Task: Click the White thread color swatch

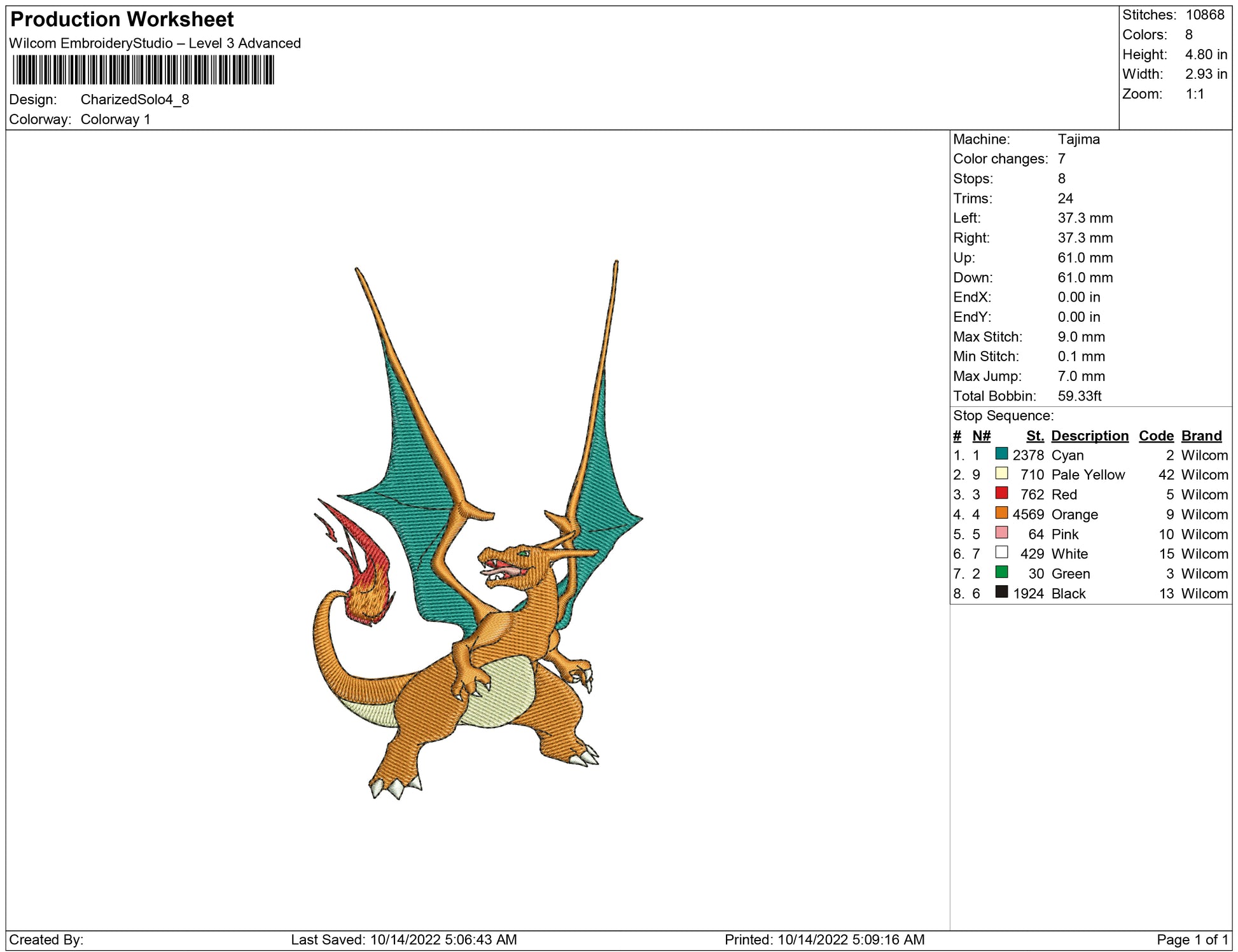Action: click(x=1001, y=553)
